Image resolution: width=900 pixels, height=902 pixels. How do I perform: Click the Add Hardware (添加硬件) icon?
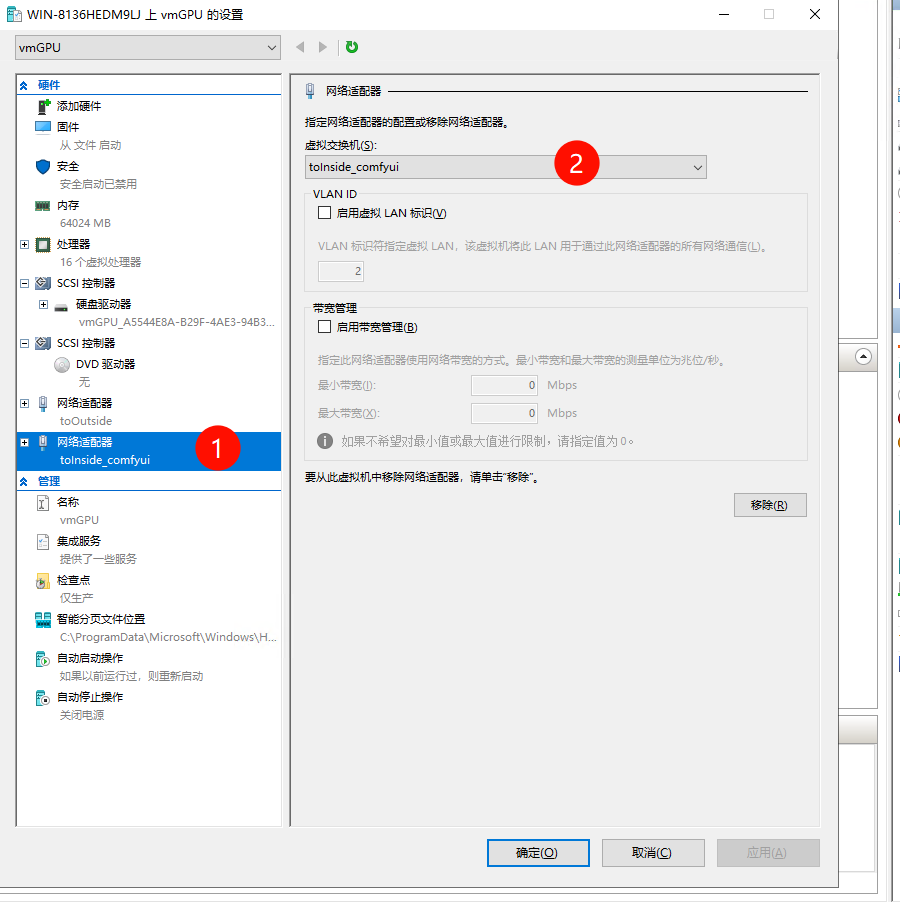43,106
